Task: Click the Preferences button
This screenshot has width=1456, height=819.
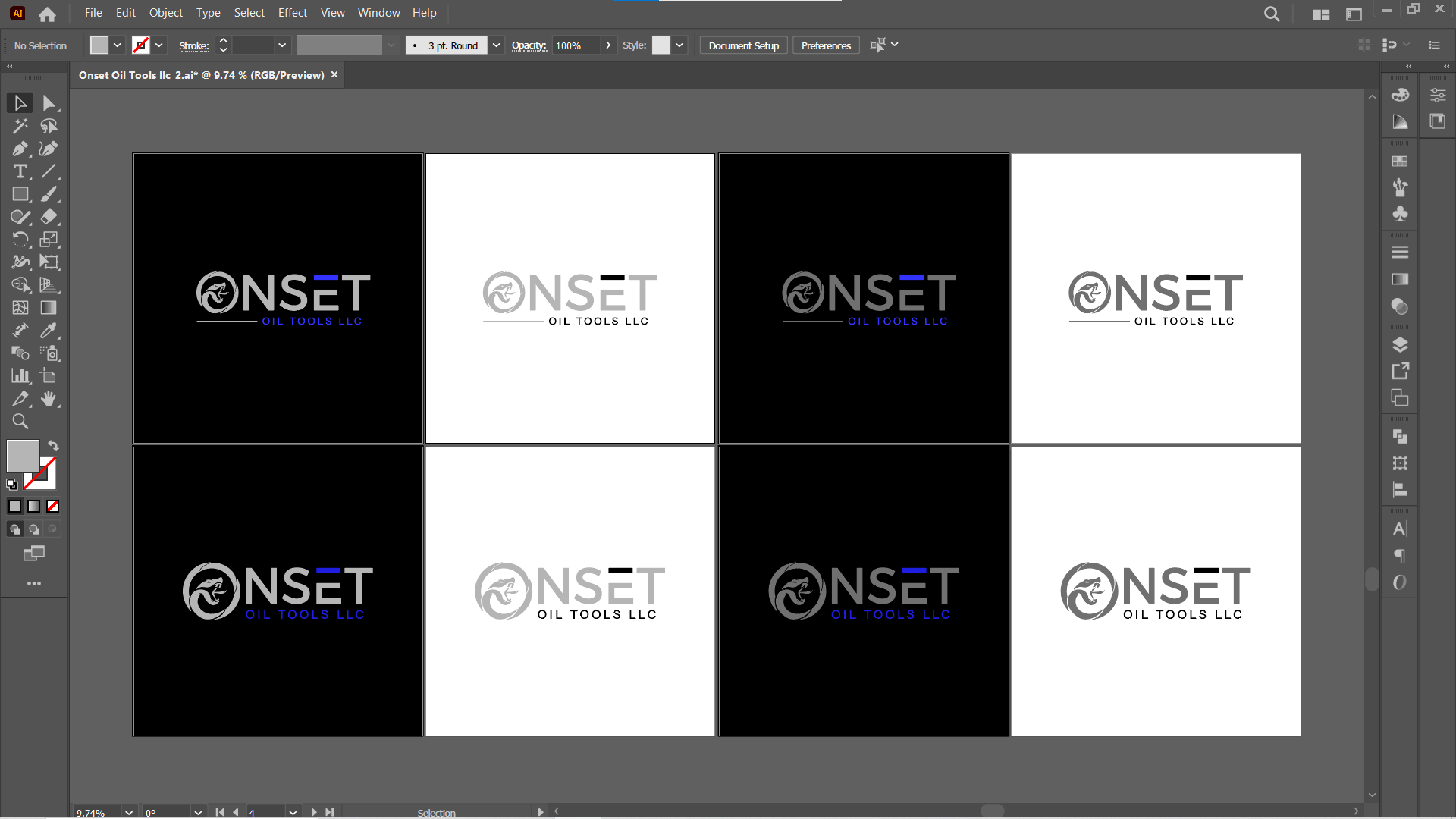Action: pyautogui.click(x=827, y=45)
